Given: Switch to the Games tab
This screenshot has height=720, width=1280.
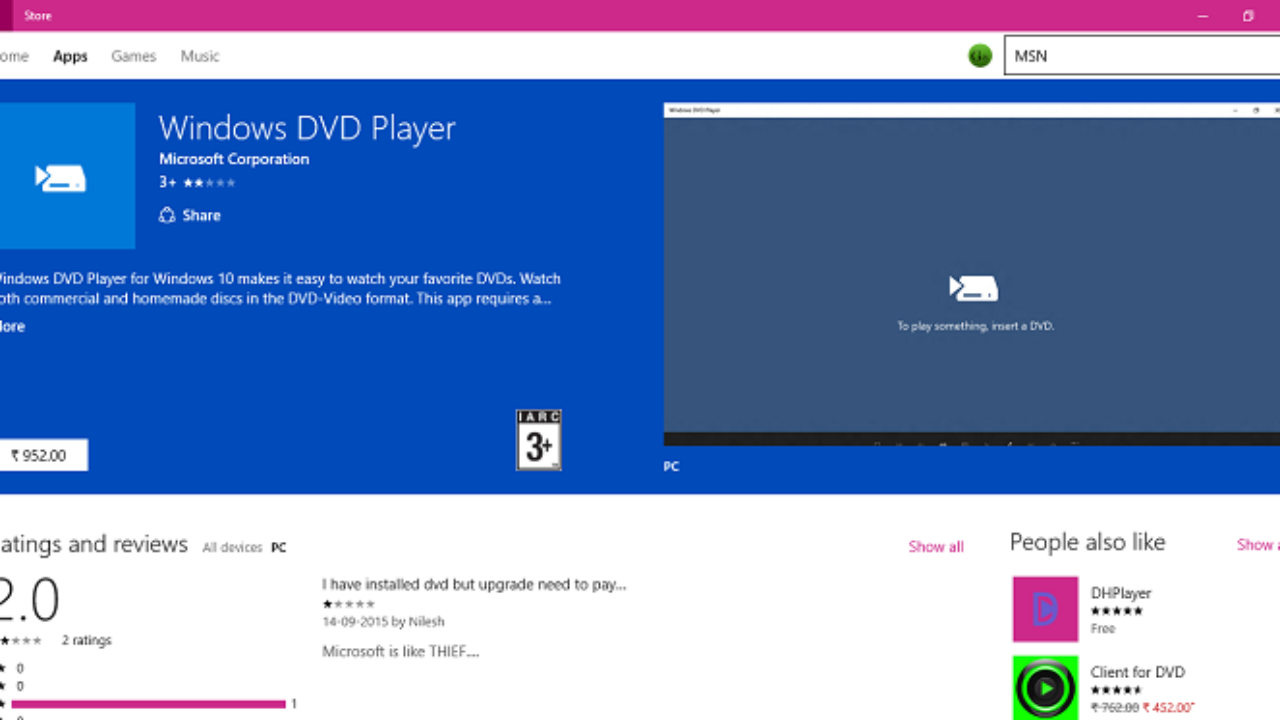Looking at the screenshot, I should pos(133,56).
